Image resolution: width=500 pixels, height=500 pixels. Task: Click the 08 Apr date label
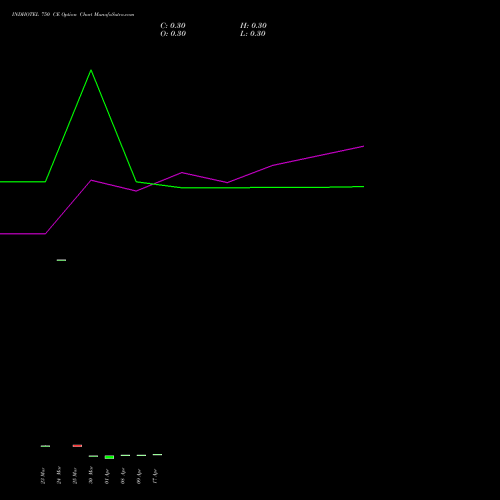pos(123,476)
